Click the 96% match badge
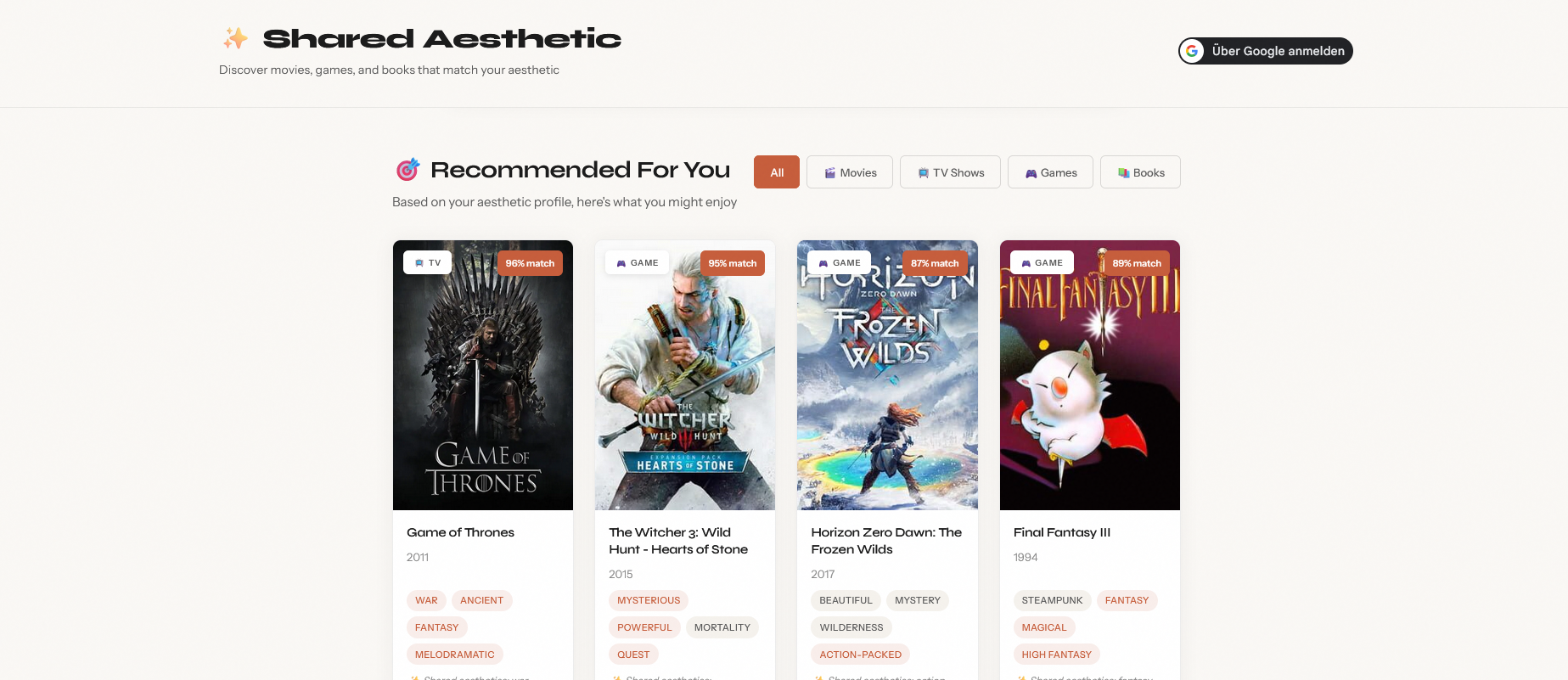 530,263
